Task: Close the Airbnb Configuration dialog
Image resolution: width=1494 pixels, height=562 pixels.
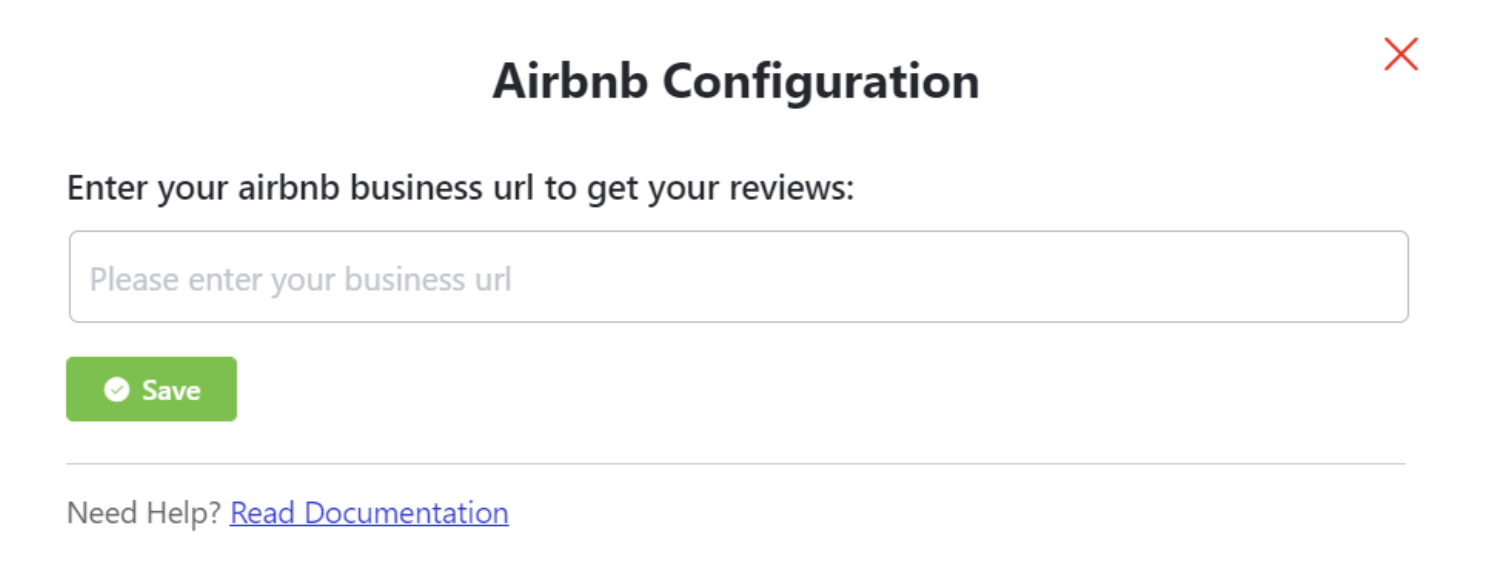Action: coord(1401,54)
